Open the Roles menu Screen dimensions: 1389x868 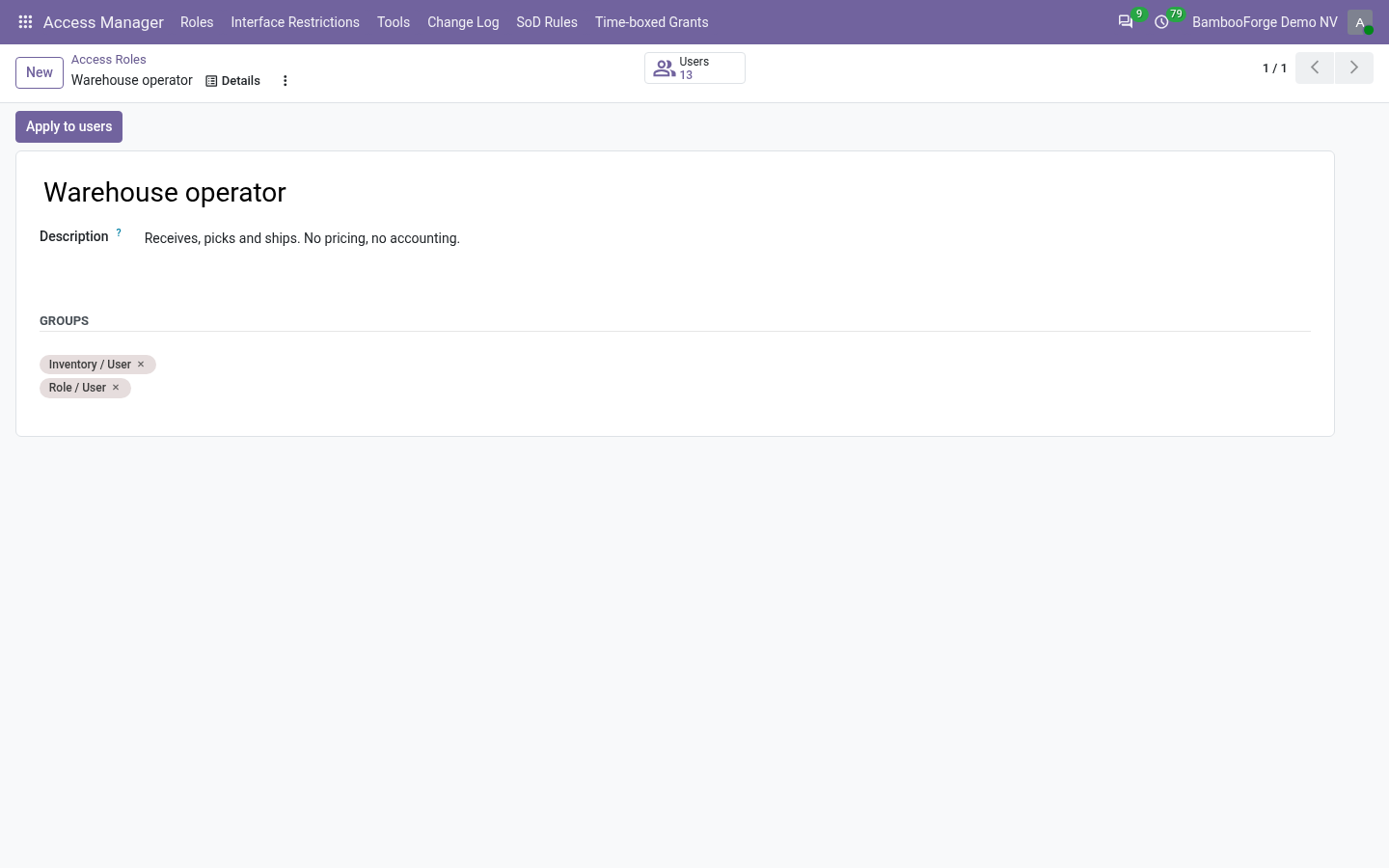pos(197,22)
